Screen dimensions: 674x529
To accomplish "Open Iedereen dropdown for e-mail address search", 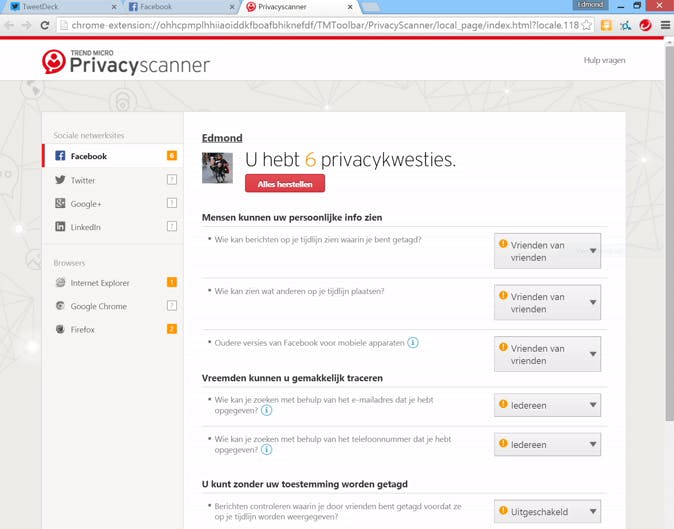I will pos(547,405).
